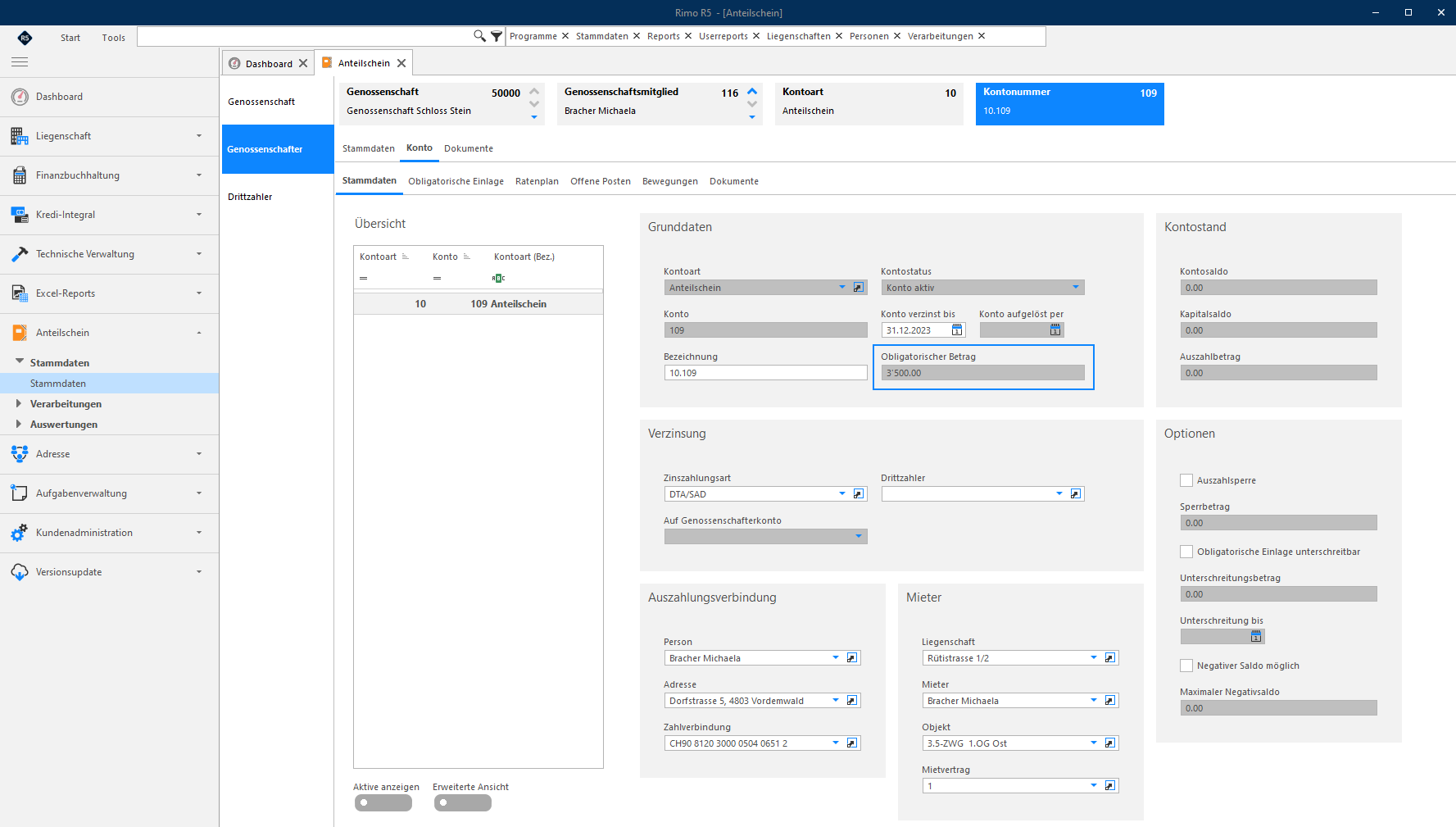Image resolution: width=1456 pixels, height=827 pixels.
Task: Open lookup icon next to Drittzahler field
Action: click(x=1076, y=494)
